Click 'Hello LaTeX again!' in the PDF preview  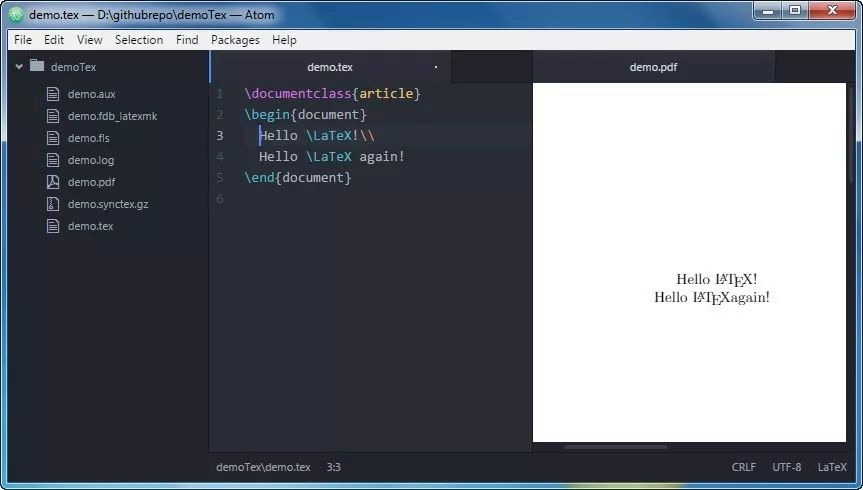pos(712,297)
